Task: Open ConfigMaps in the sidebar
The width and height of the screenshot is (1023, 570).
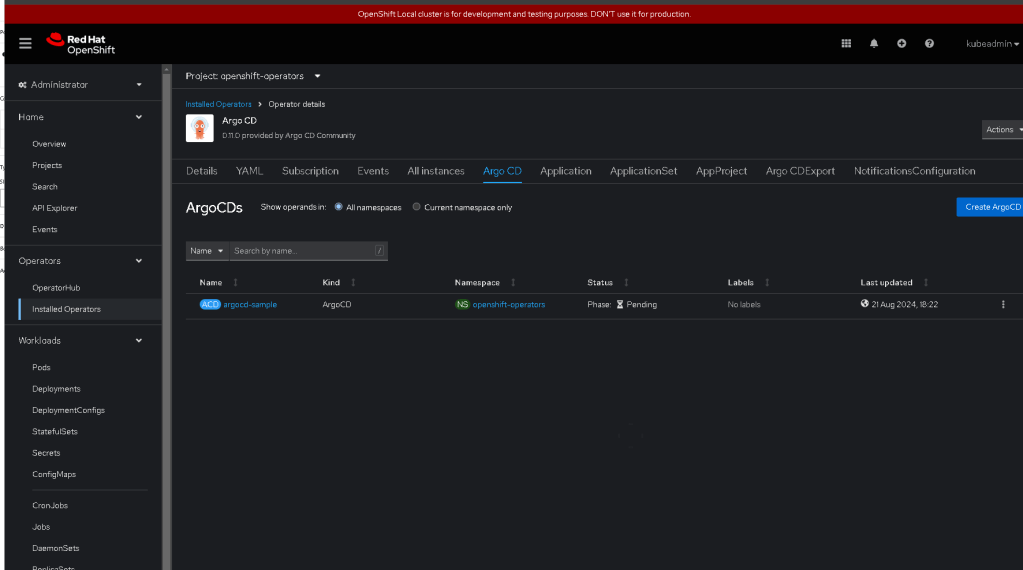Action: coord(53,474)
